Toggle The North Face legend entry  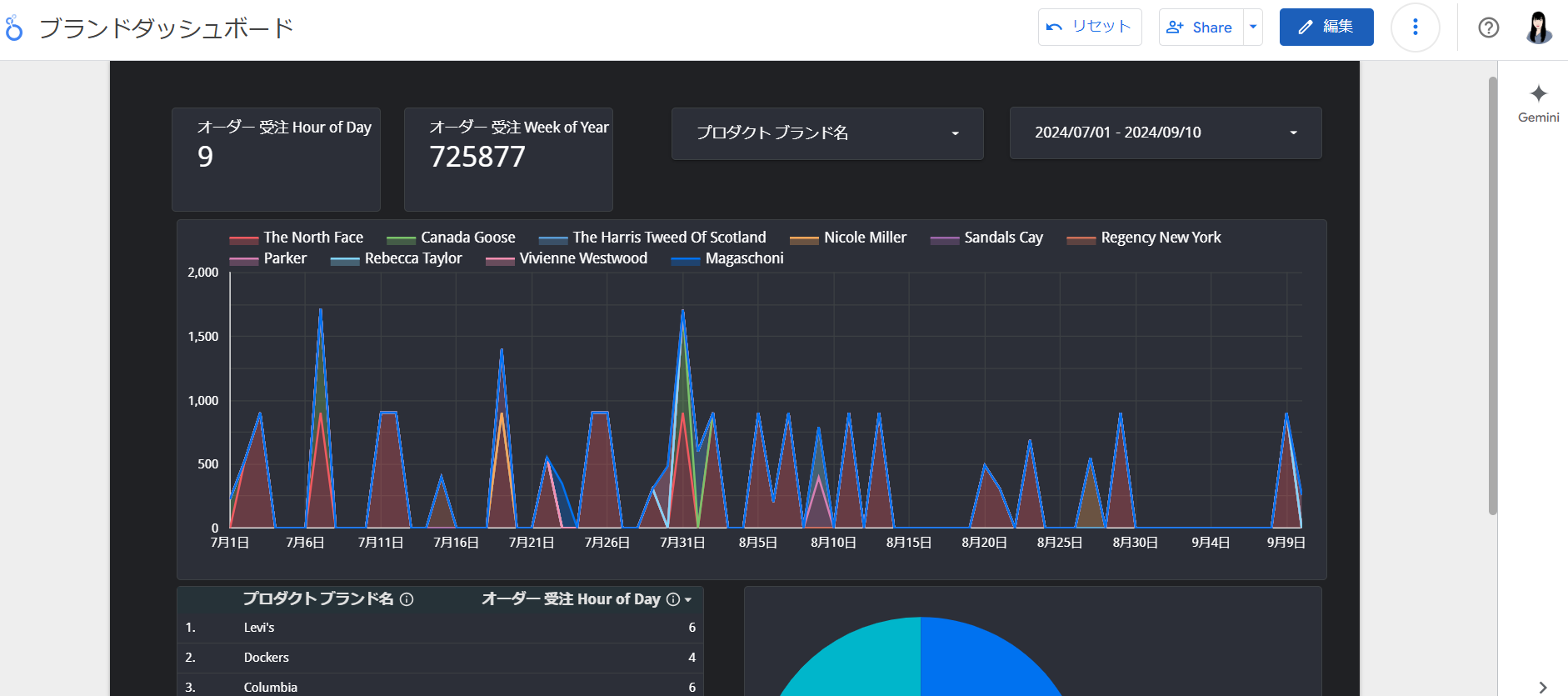pyautogui.click(x=297, y=238)
